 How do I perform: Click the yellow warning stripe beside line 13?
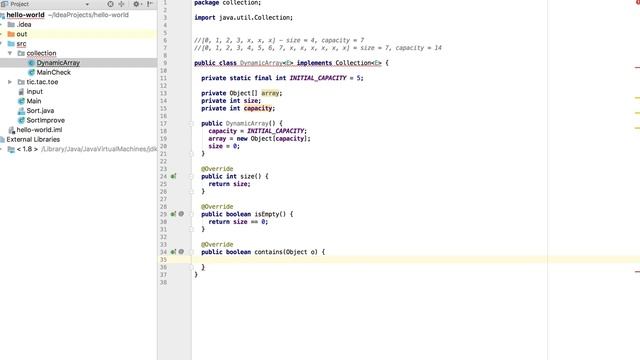point(637,98)
